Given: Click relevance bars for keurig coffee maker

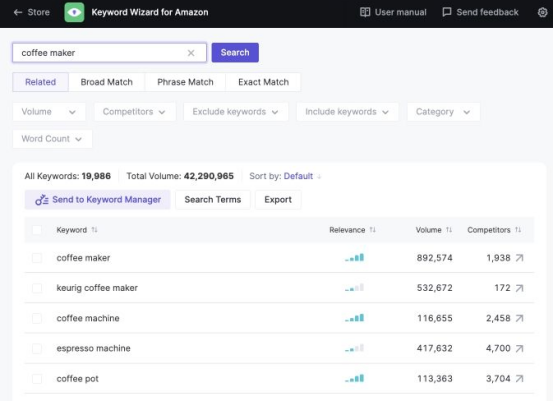Looking at the screenshot, I should pos(354,288).
